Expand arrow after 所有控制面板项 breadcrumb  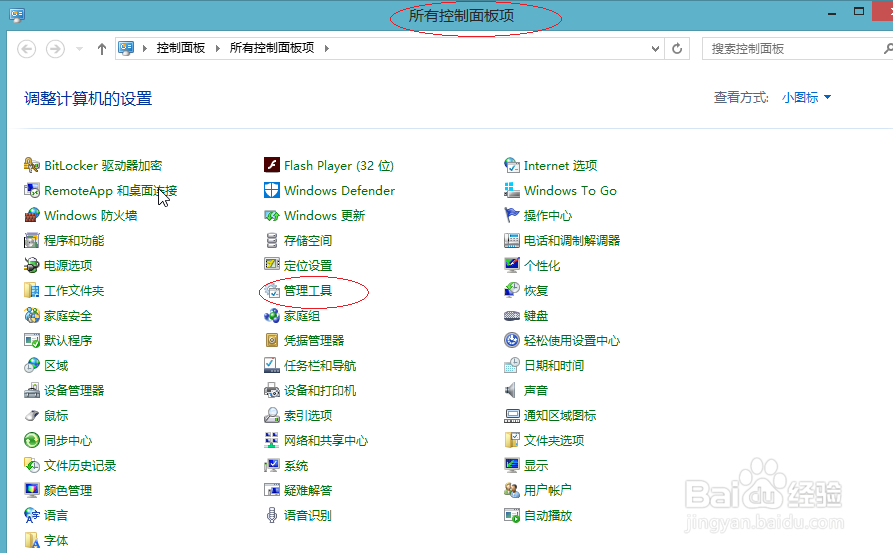[x=326, y=48]
